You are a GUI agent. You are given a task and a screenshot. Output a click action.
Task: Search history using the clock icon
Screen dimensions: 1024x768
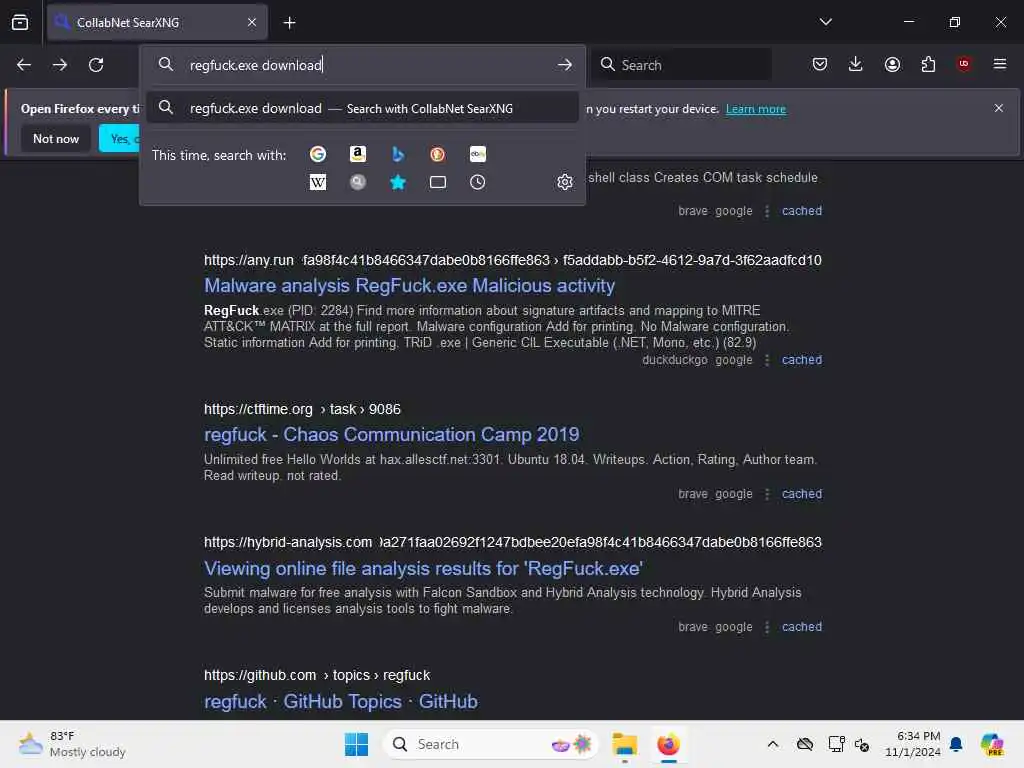coord(477,182)
